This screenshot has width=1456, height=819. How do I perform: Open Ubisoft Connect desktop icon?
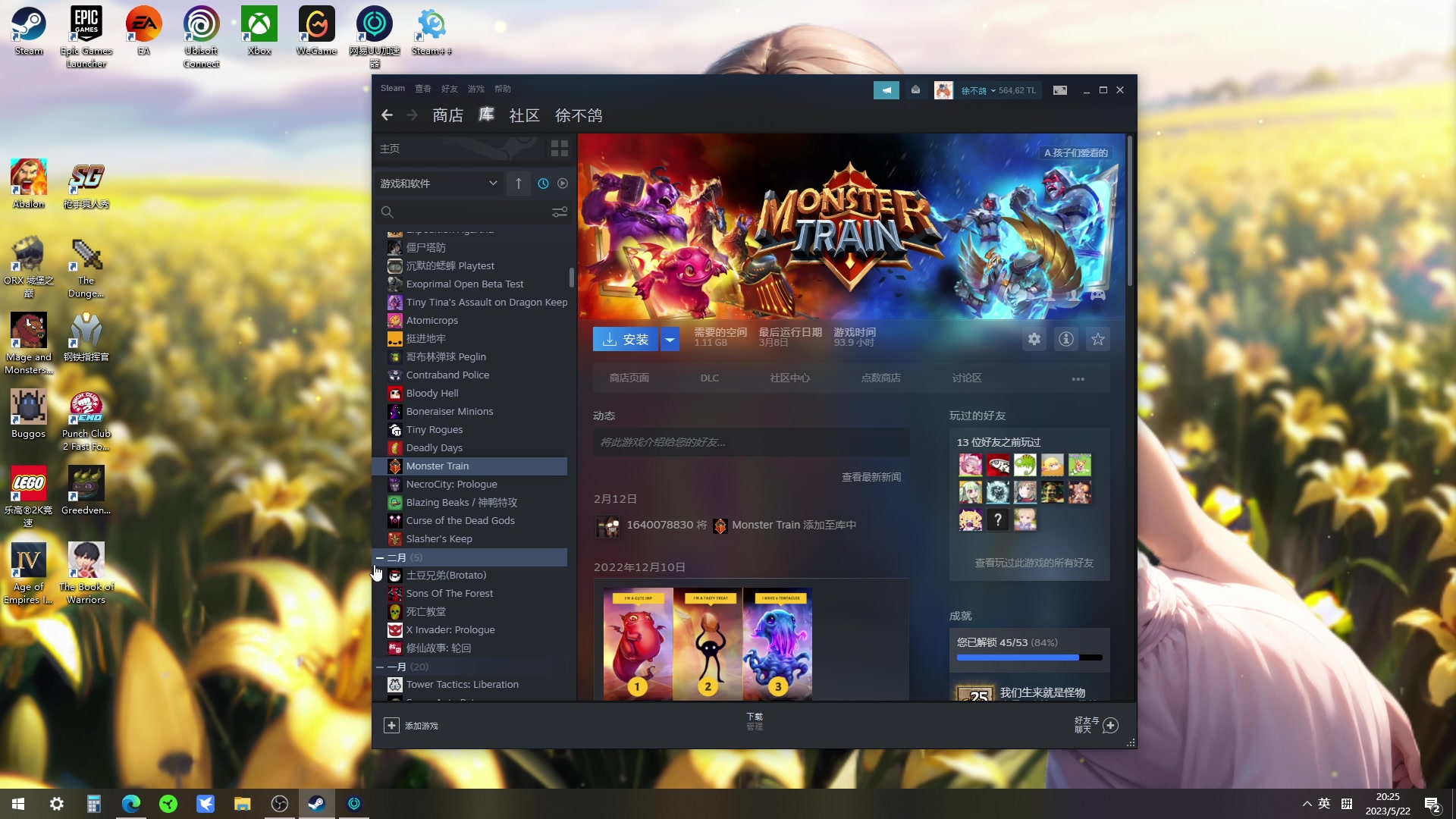pos(202,36)
